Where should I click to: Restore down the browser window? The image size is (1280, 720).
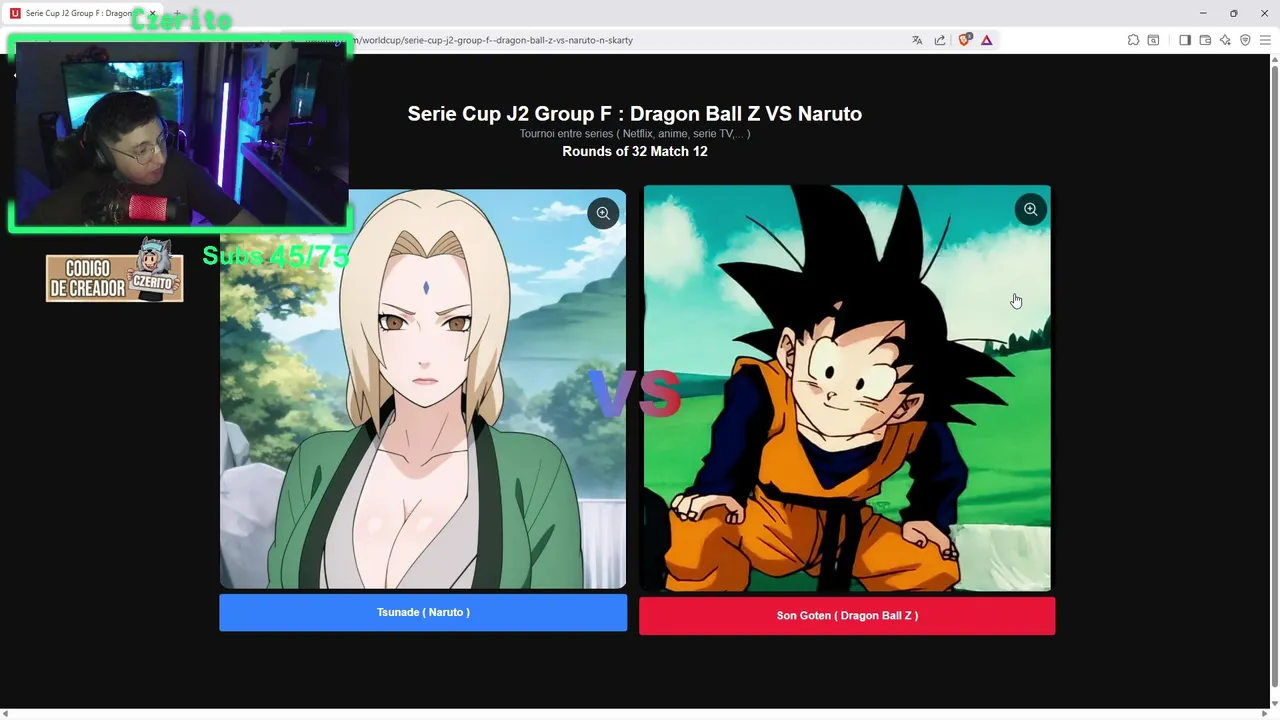(x=1233, y=13)
